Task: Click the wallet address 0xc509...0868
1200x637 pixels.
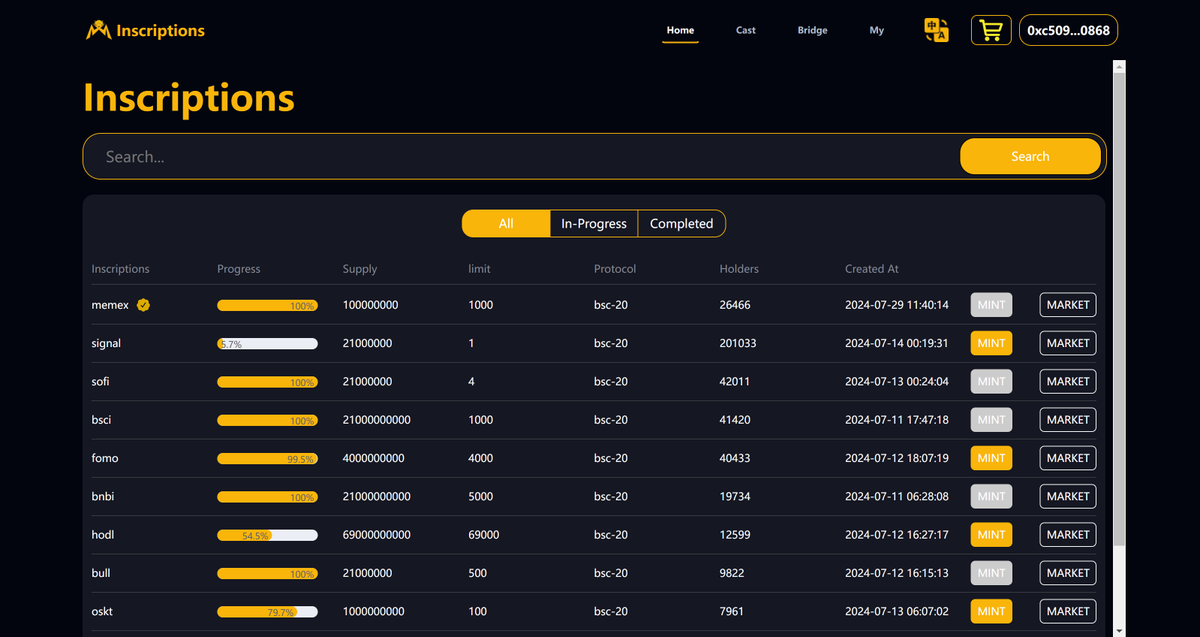Action: pos(1068,30)
